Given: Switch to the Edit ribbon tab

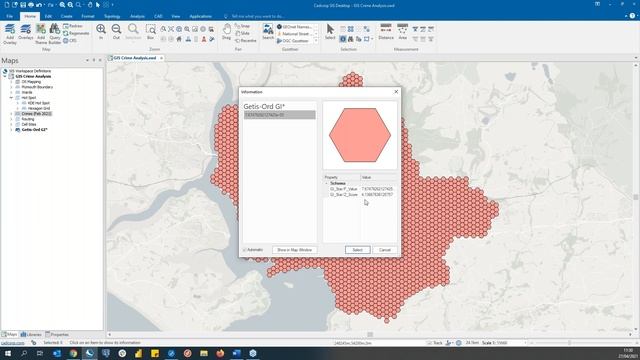Looking at the screenshot, I should tap(48, 16).
